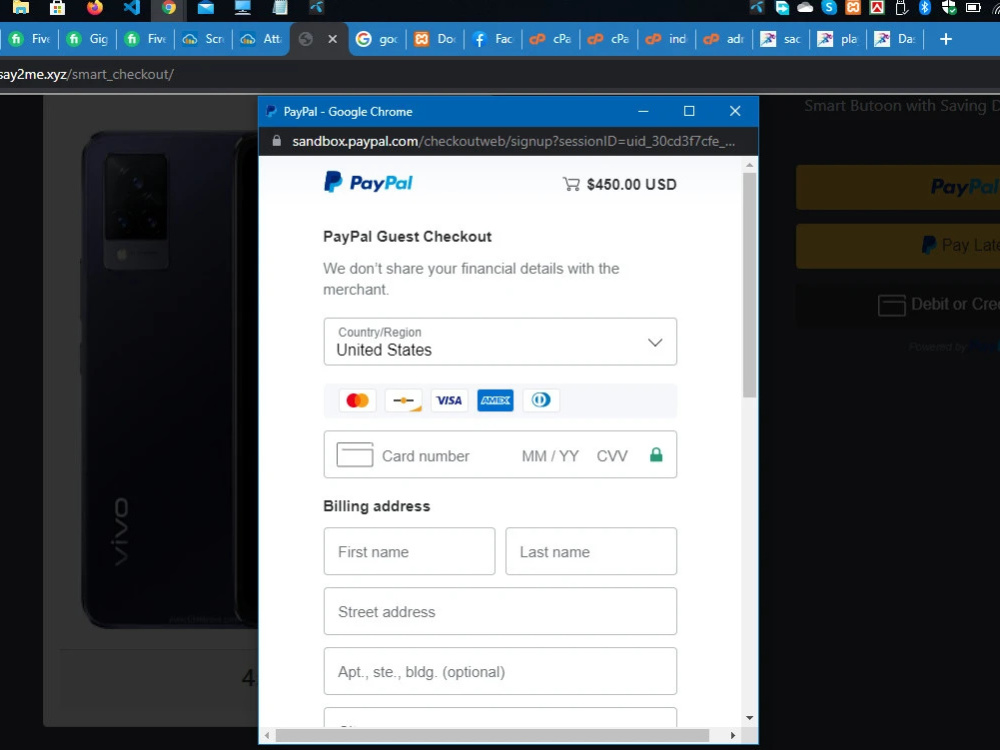Viewport: 1000px width, 750px height.
Task: Click the chevron arrow next to United States
Action: point(655,342)
